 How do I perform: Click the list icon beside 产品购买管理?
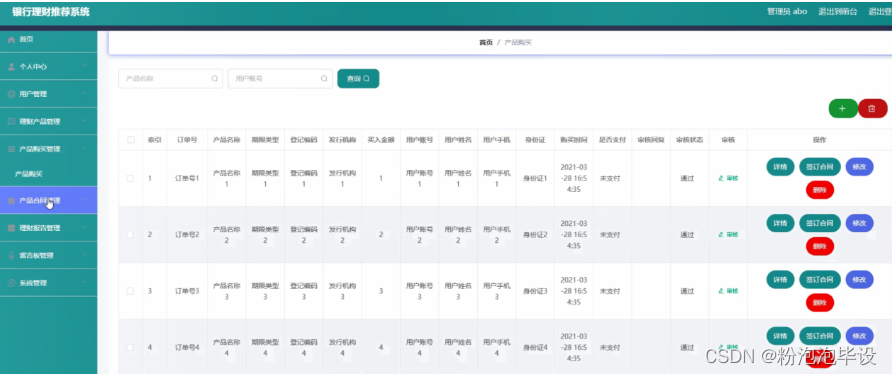coord(11,149)
